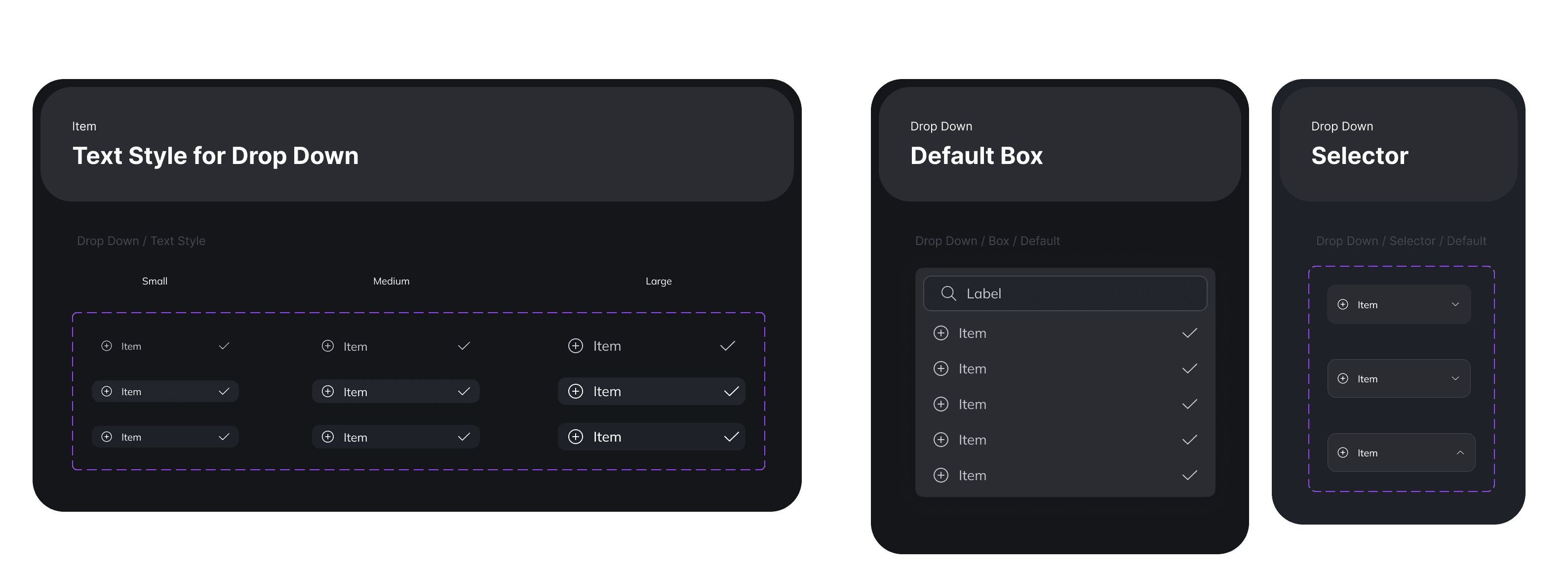
Task: Click Item text in top Selector dropdown
Action: 1367,305
